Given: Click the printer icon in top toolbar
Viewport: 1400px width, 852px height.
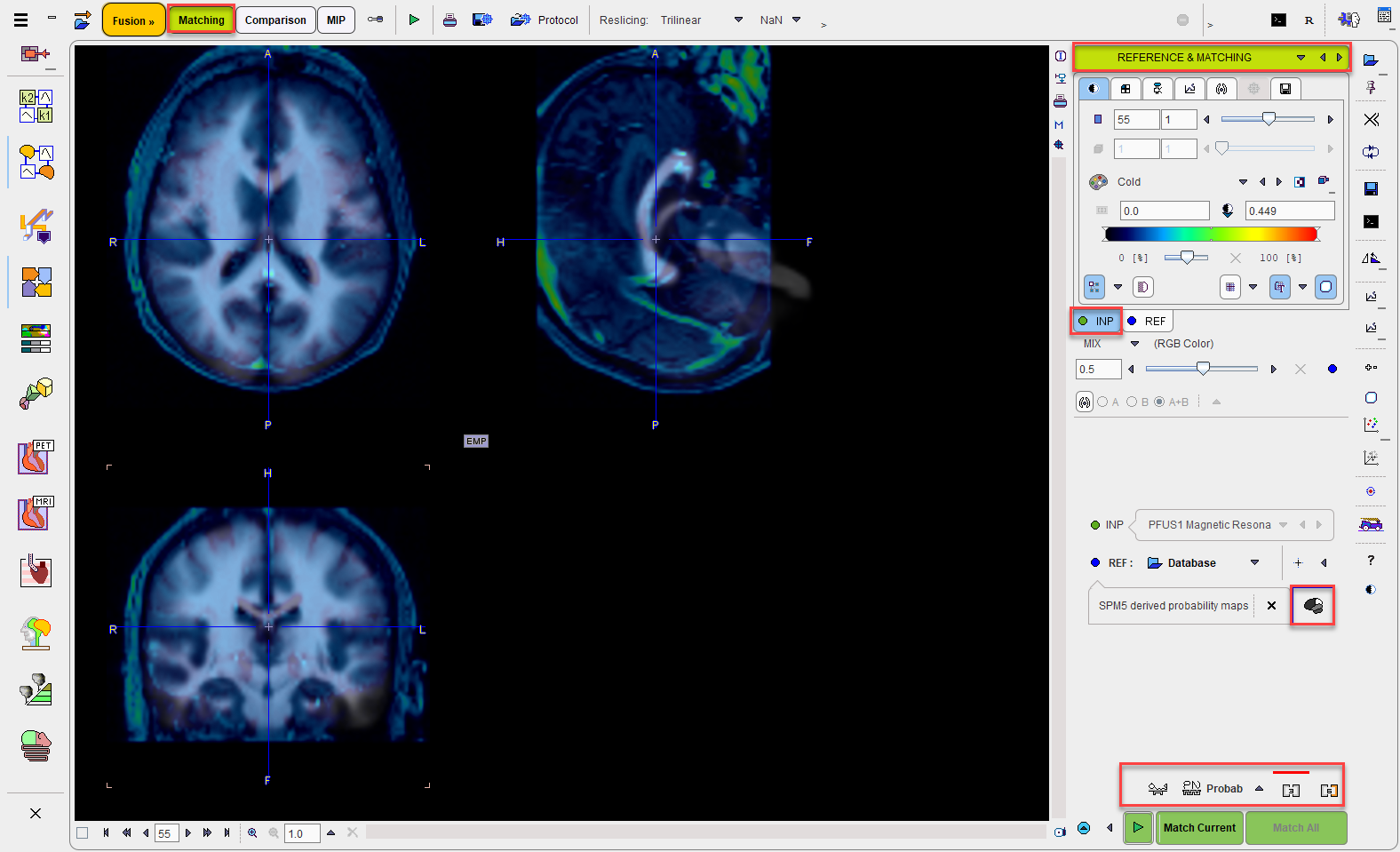Looking at the screenshot, I should pyautogui.click(x=449, y=20).
